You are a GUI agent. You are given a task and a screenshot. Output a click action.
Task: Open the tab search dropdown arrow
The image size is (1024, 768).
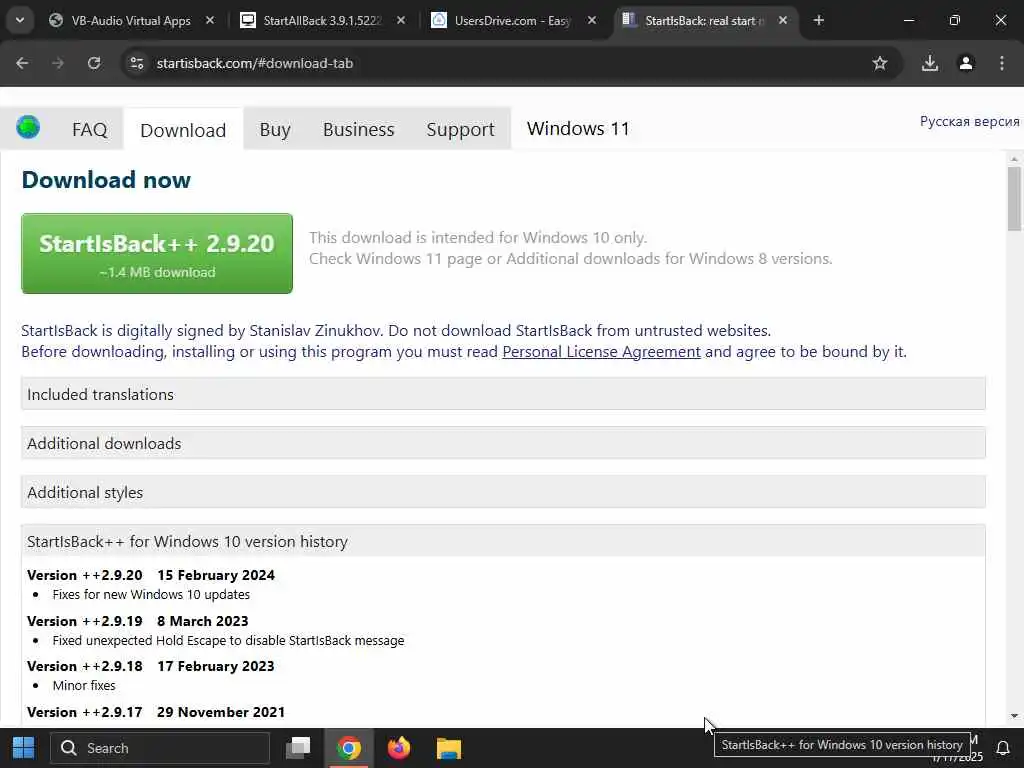tap(20, 20)
